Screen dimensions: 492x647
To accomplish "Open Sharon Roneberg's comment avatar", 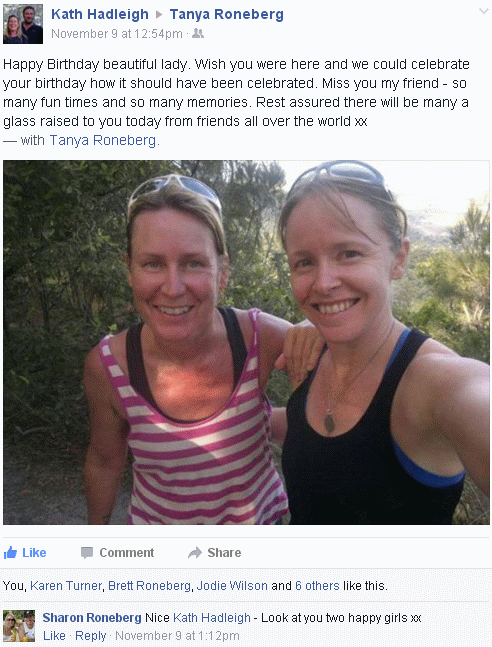I will pyautogui.click(x=19, y=626).
